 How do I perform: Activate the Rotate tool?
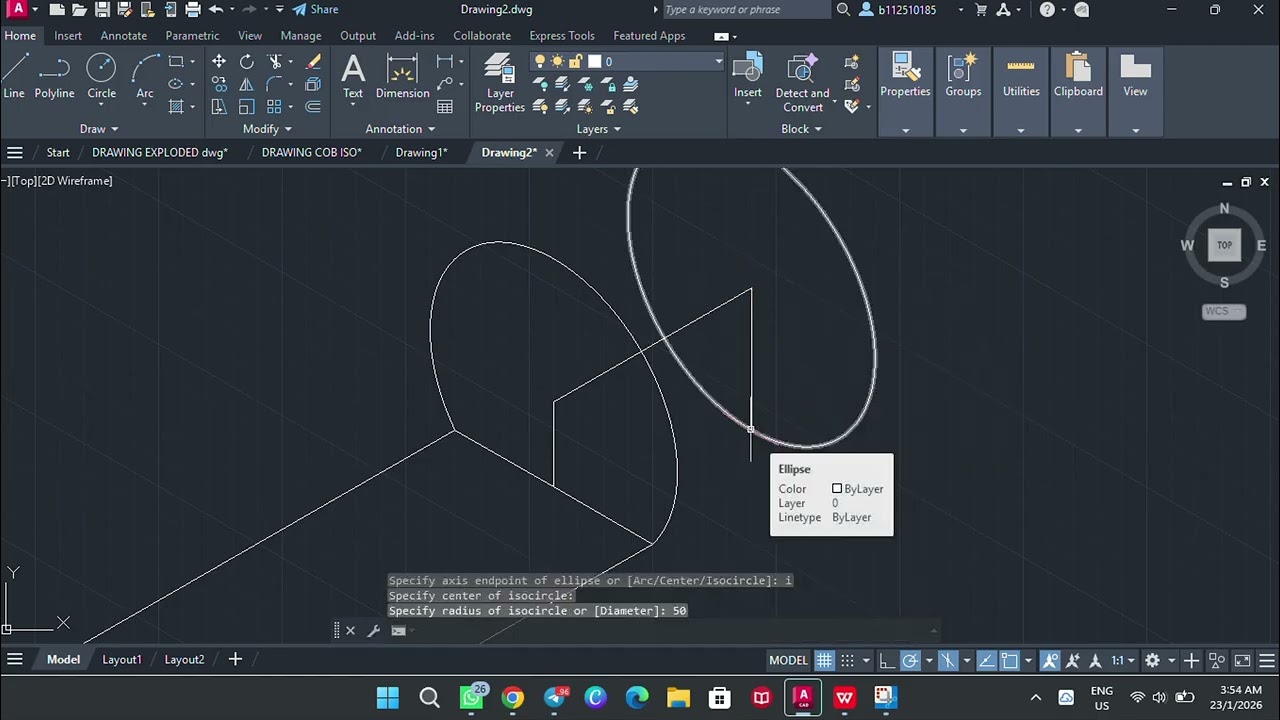pos(247,62)
